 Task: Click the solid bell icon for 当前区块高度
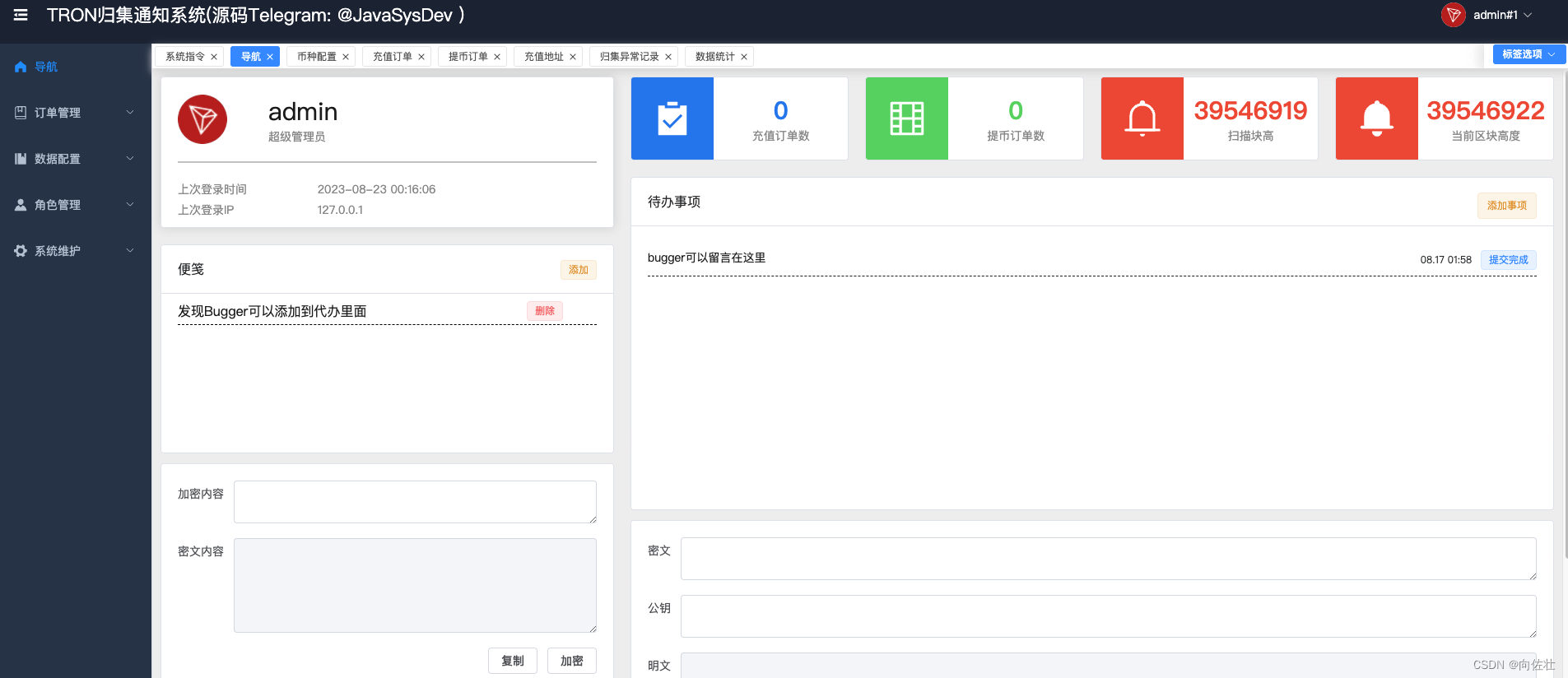click(x=1377, y=118)
